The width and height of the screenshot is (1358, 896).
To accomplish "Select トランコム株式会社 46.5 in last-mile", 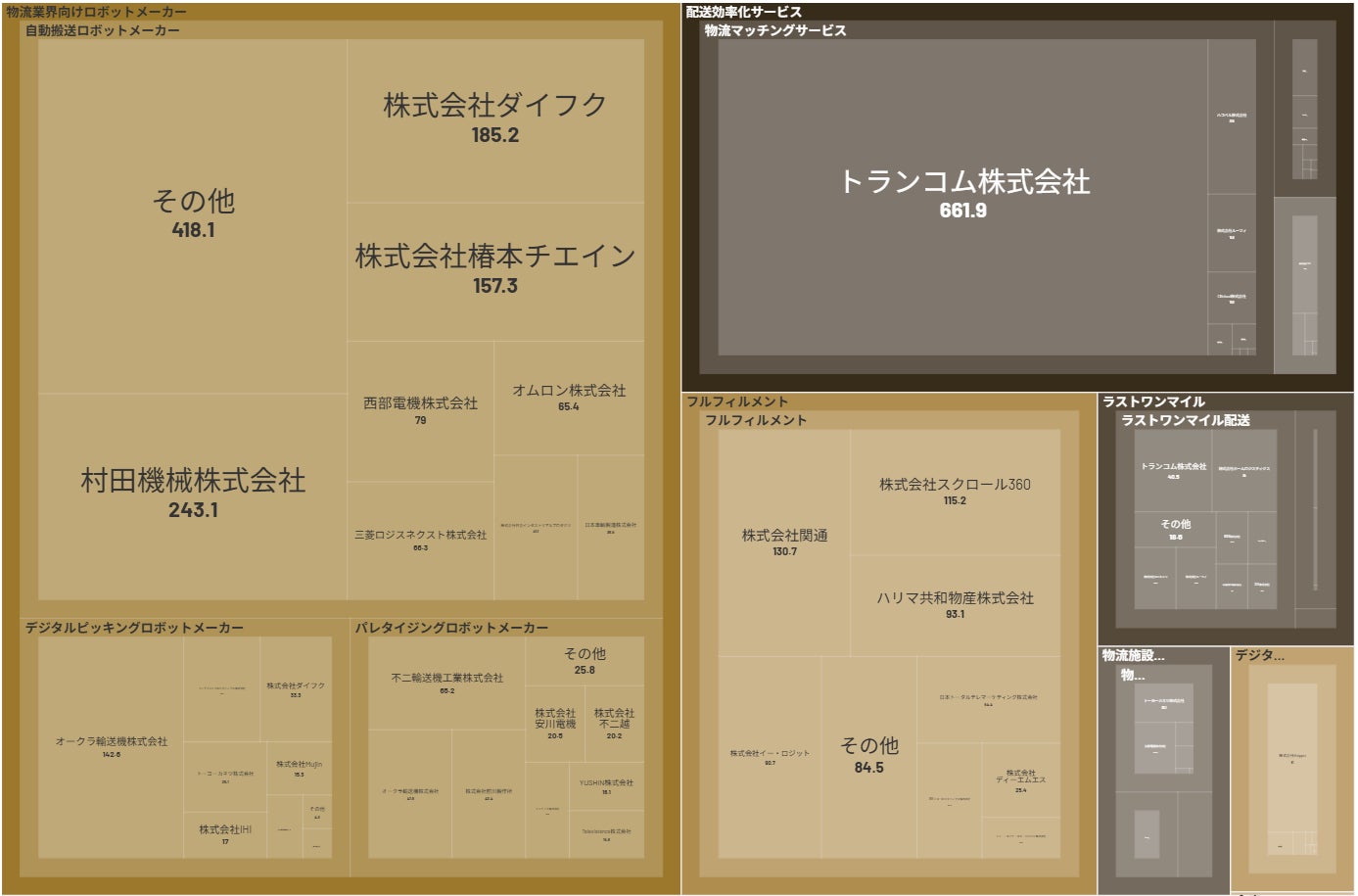I will 1173,470.
